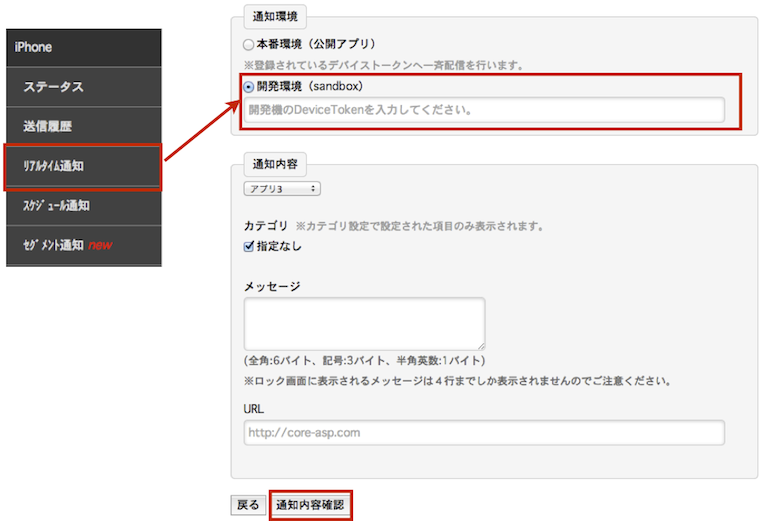Screen dimensions: 762x521
Task: Click the 通知内容確認 button
Action: 310,505
